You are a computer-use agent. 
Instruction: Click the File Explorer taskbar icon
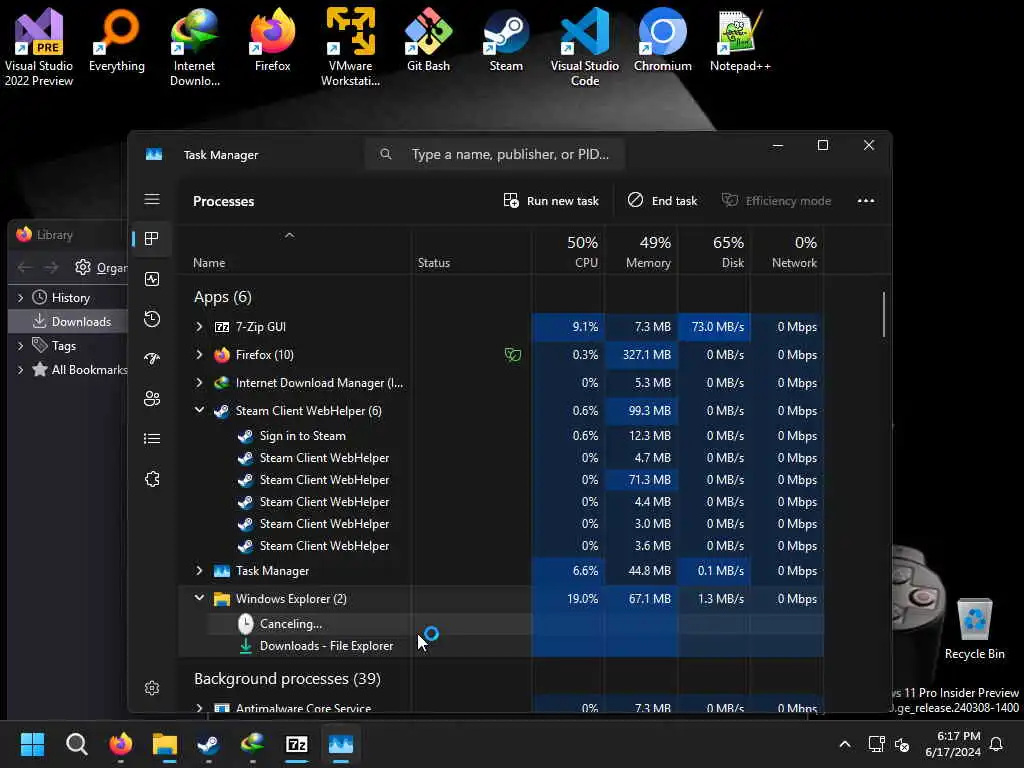point(165,744)
